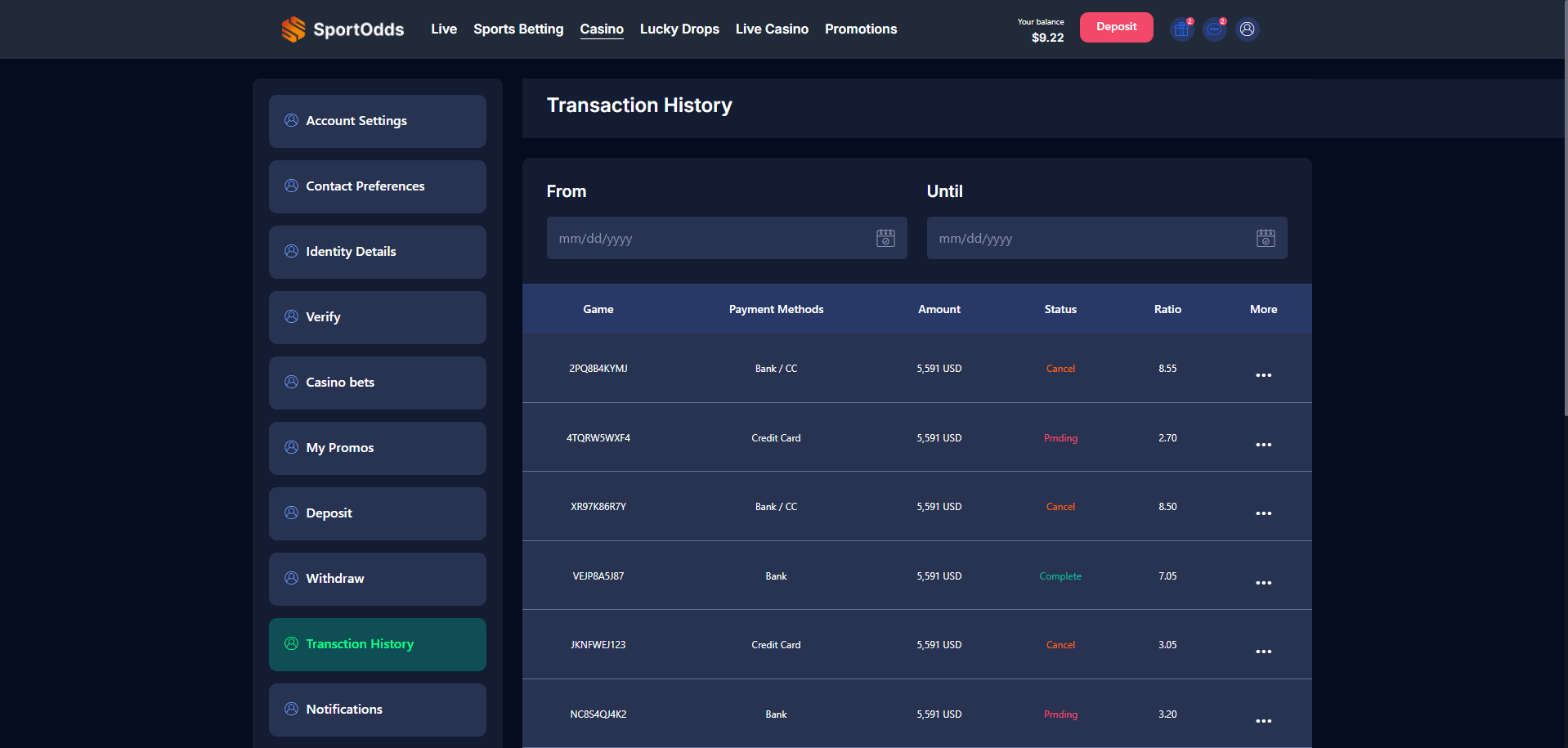Image resolution: width=1568 pixels, height=748 pixels.
Task: Click the Contact Preferences sidebar user icon
Action: [291, 186]
